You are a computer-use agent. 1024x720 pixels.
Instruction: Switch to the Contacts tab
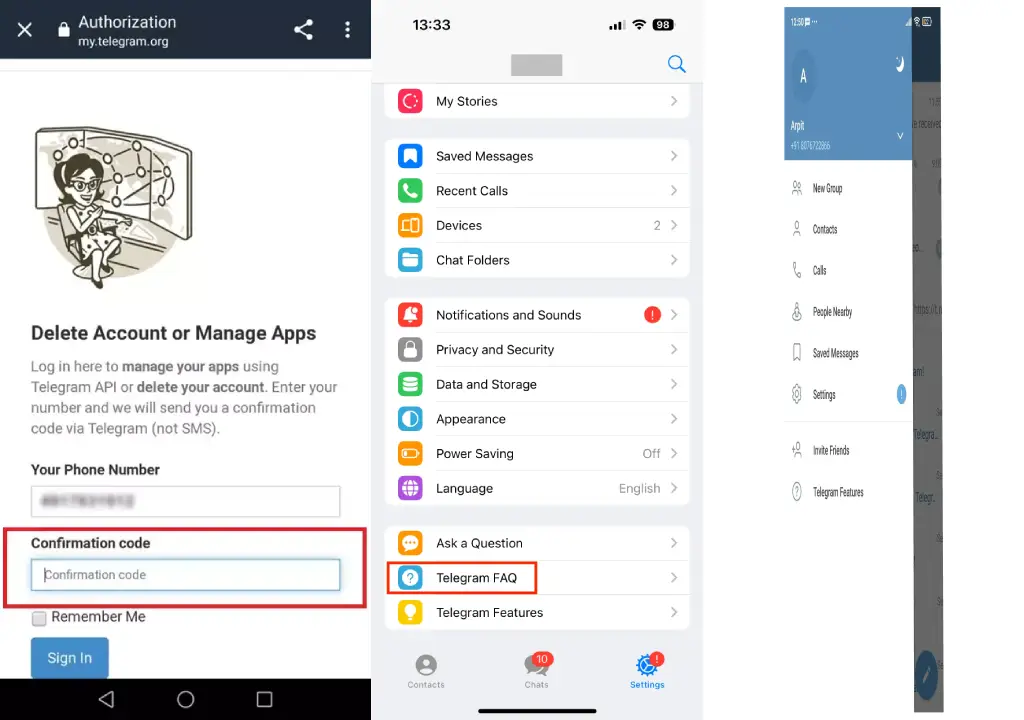pos(426,670)
